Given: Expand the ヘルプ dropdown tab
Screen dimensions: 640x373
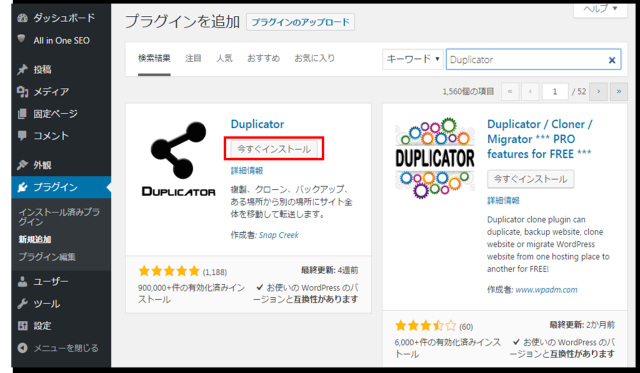Looking at the screenshot, I should click(x=600, y=9).
